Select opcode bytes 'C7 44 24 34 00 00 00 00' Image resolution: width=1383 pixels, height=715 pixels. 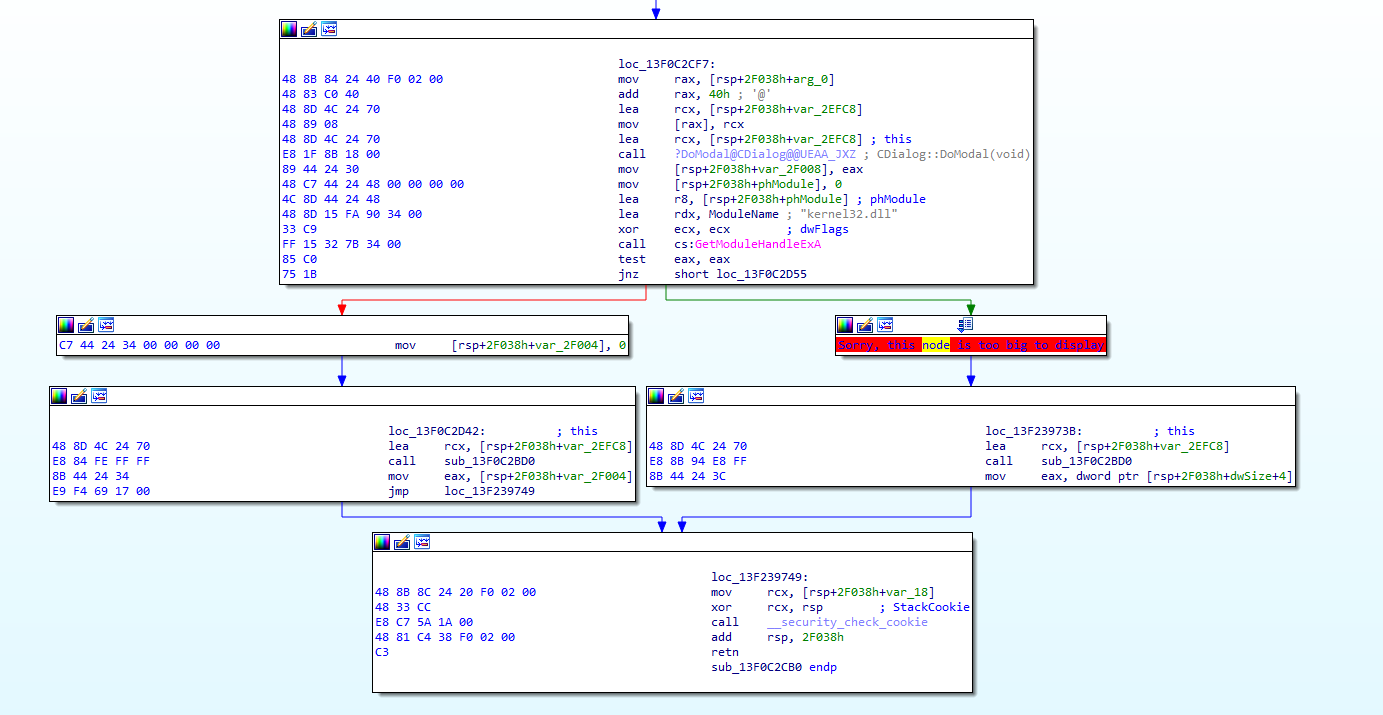pyautogui.click(x=140, y=345)
